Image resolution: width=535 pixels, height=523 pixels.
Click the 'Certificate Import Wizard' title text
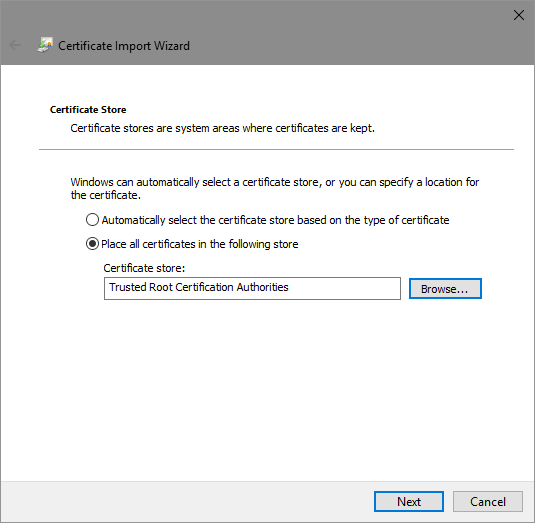pyautogui.click(x=124, y=46)
